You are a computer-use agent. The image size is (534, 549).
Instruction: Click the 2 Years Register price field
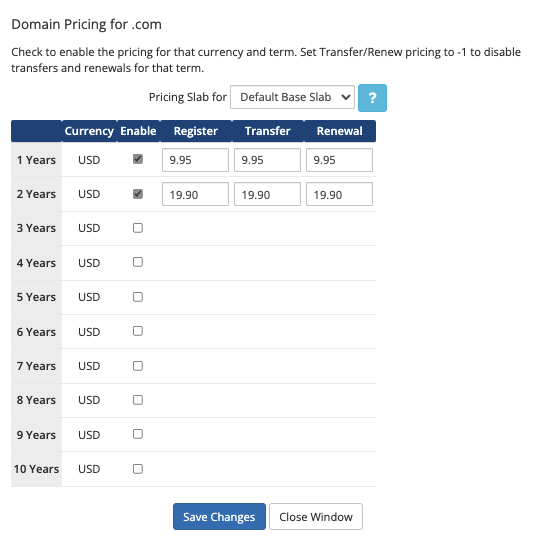(195, 194)
